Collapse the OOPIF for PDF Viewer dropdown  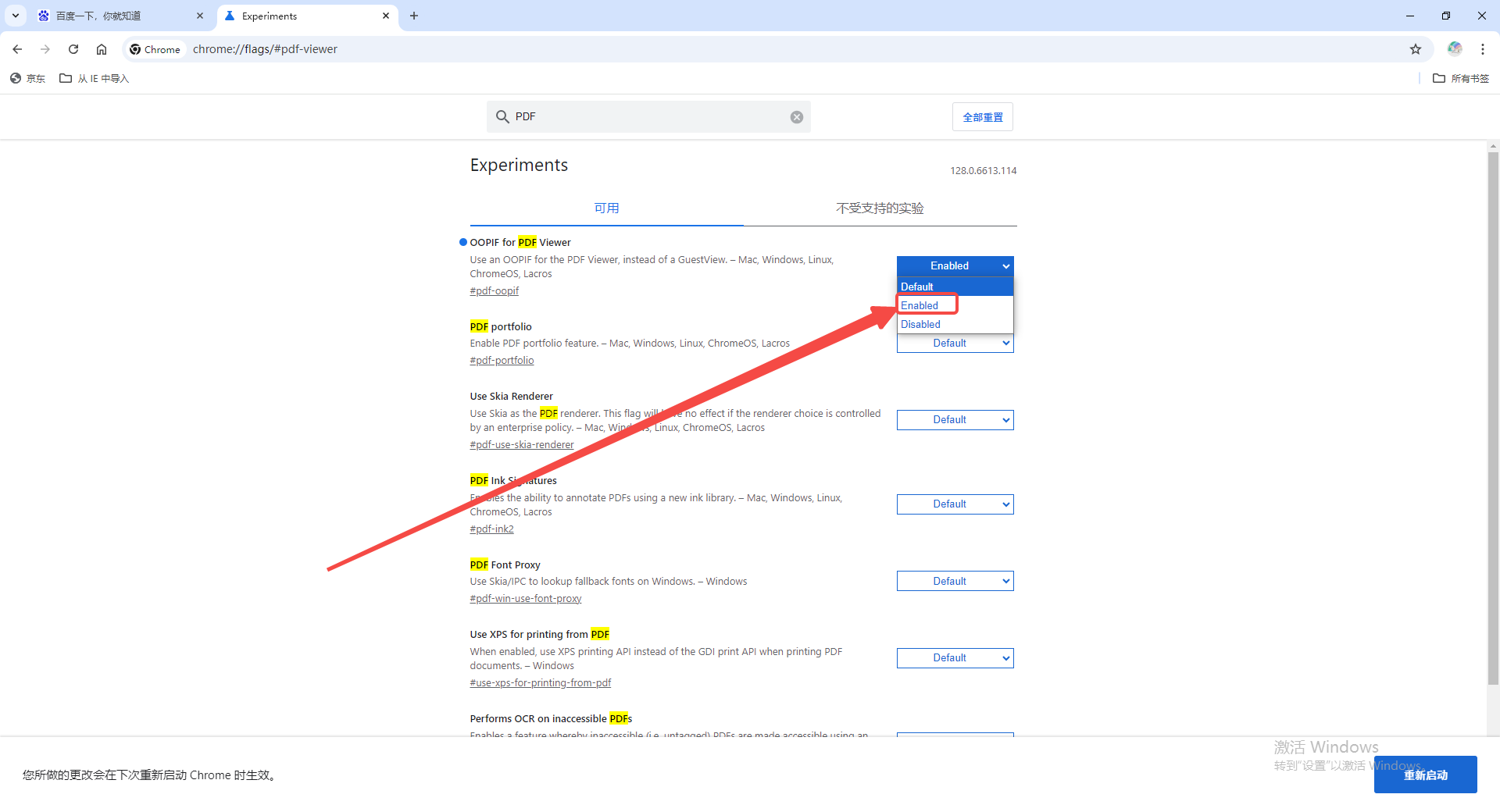(x=955, y=266)
